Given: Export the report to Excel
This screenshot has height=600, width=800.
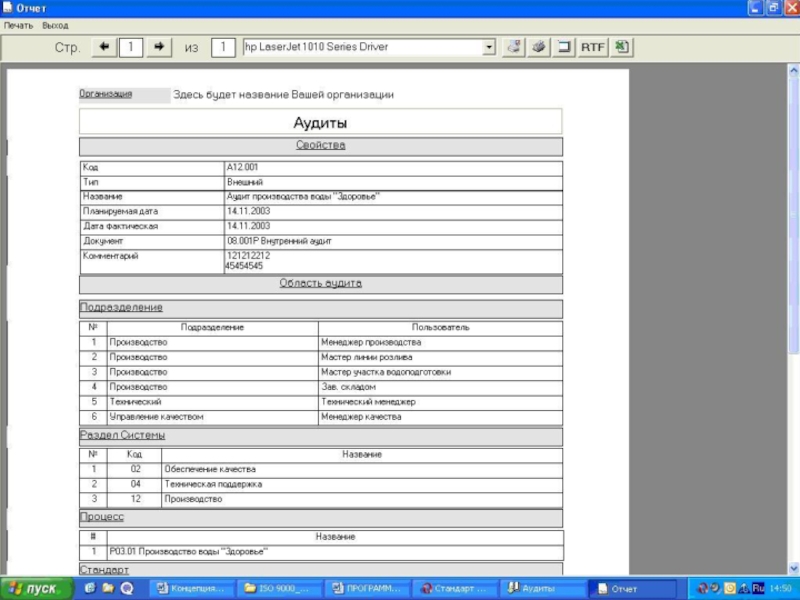Looking at the screenshot, I should 621,47.
